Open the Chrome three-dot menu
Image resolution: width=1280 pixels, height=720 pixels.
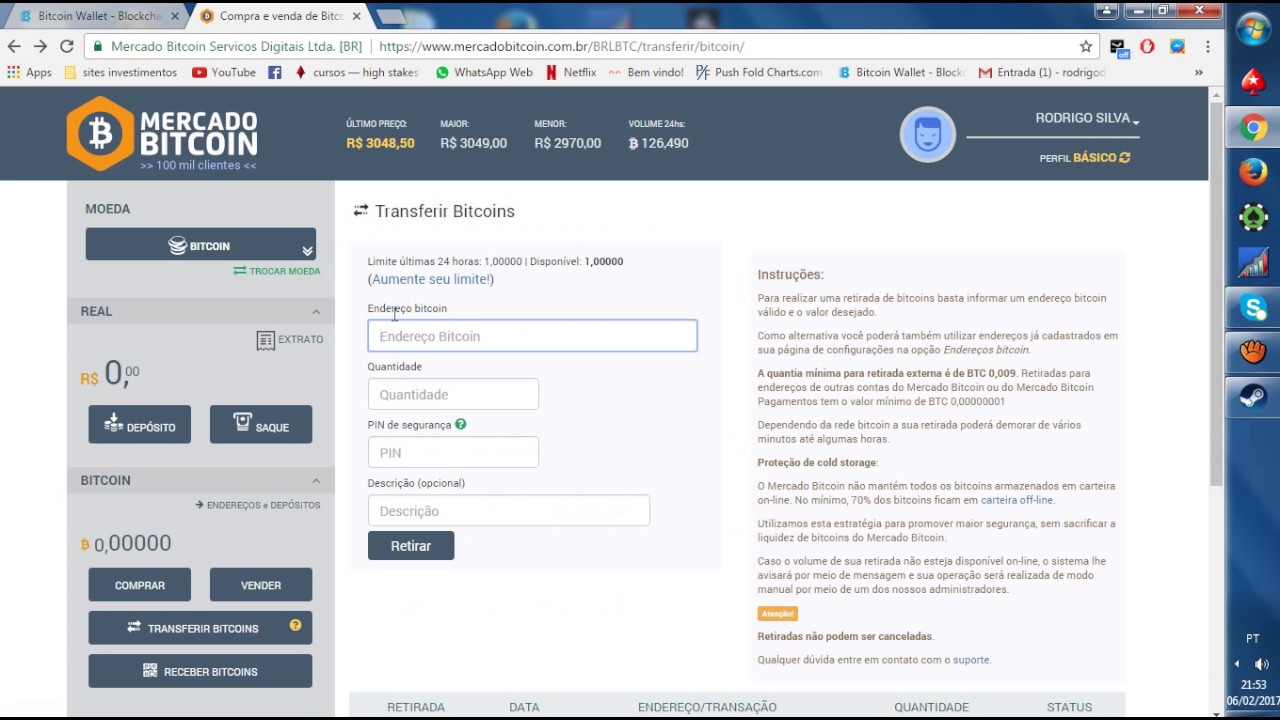(1208, 46)
